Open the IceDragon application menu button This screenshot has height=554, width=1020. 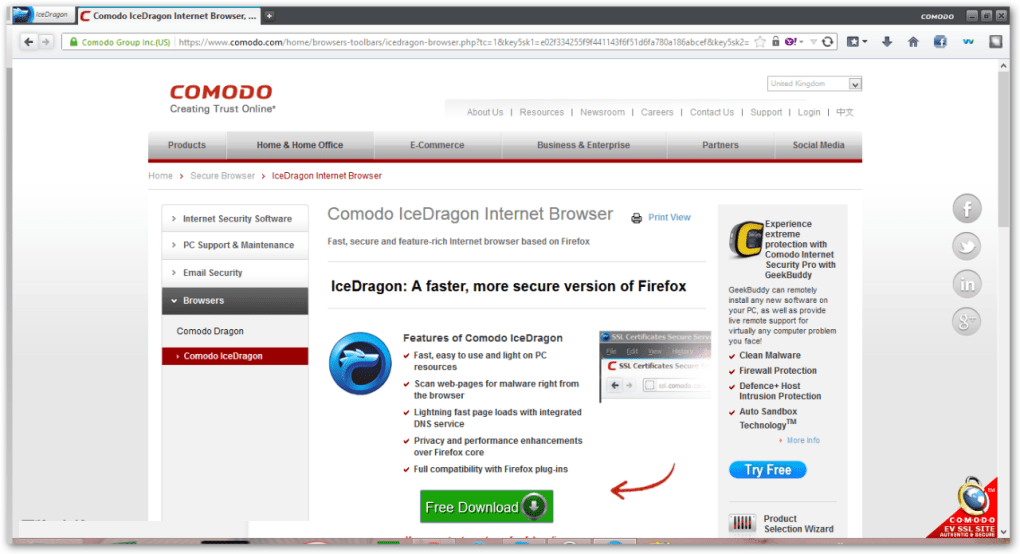[42, 14]
